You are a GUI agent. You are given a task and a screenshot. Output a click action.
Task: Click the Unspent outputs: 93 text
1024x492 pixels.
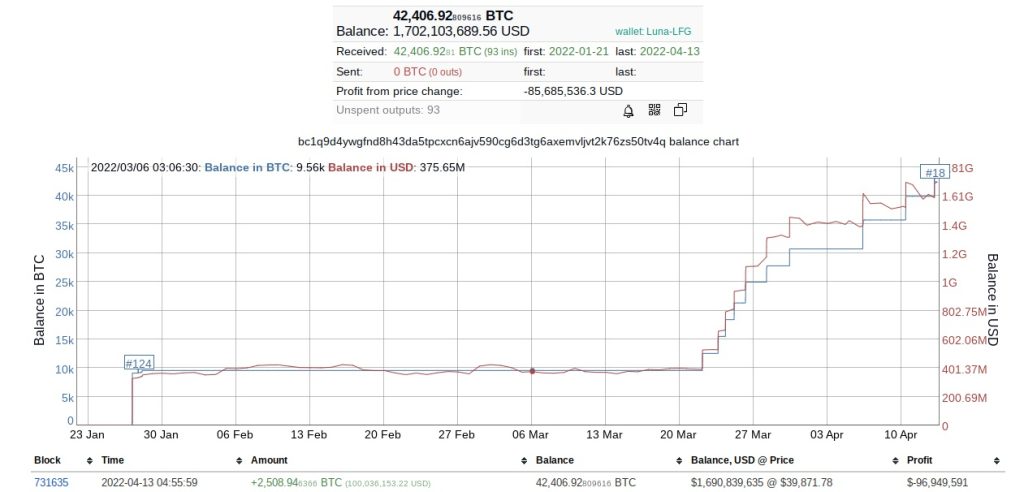pyautogui.click(x=388, y=110)
